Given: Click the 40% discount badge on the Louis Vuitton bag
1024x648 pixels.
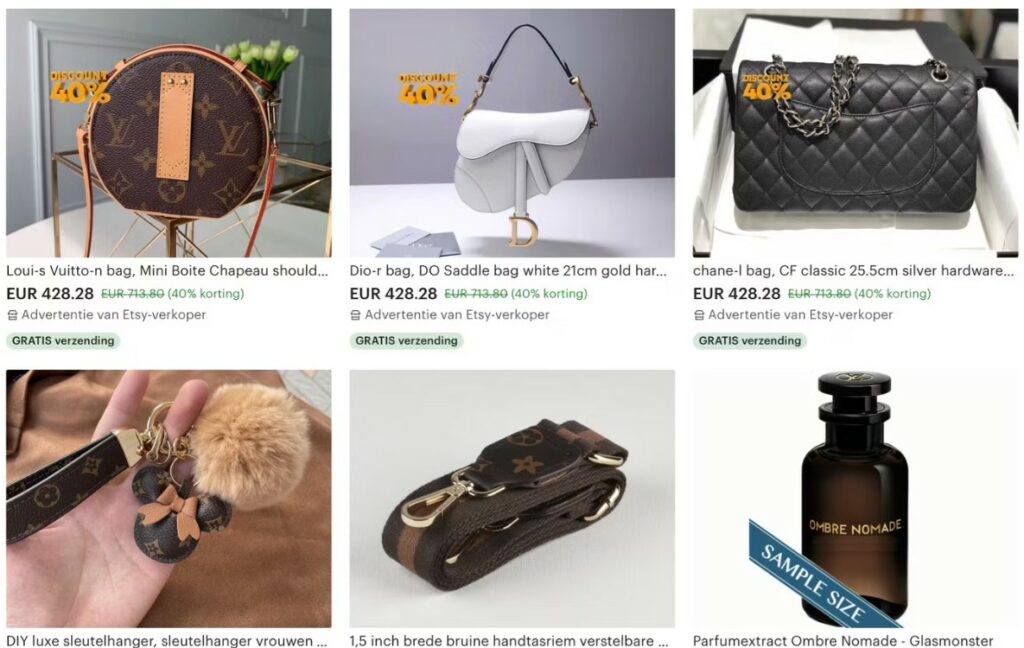Looking at the screenshot, I should click(x=80, y=87).
